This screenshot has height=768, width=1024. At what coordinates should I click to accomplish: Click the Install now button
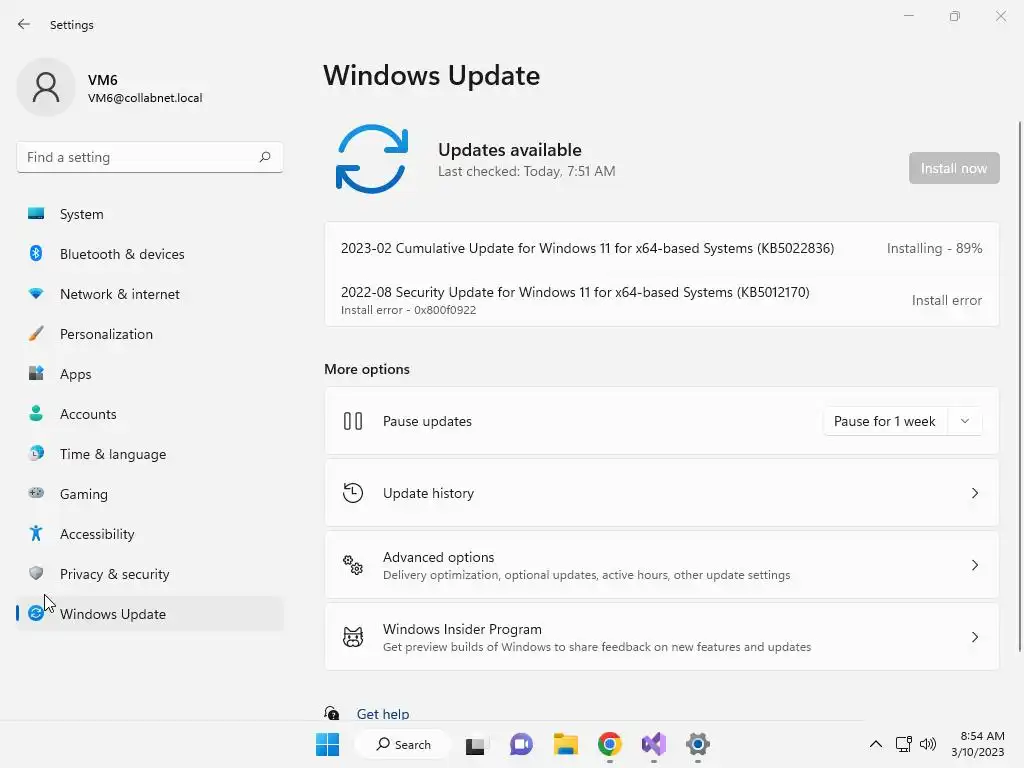[x=953, y=168]
